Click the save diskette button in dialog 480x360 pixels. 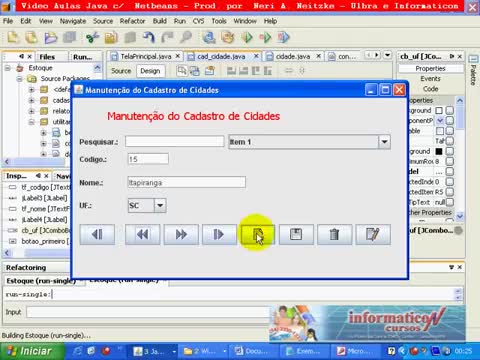pyautogui.click(x=296, y=235)
